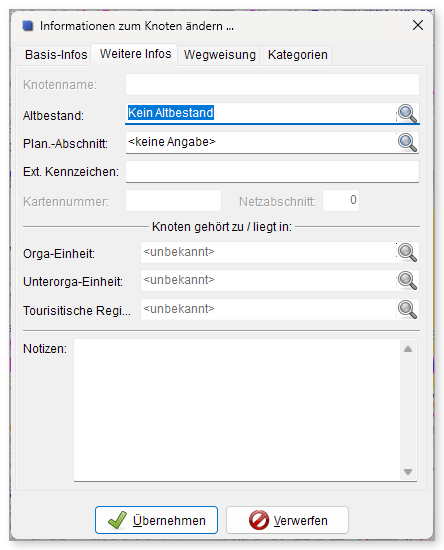
Task: Click the 'Knoten gehört zu / liegt in:' heading
Action: pos(222,227)
